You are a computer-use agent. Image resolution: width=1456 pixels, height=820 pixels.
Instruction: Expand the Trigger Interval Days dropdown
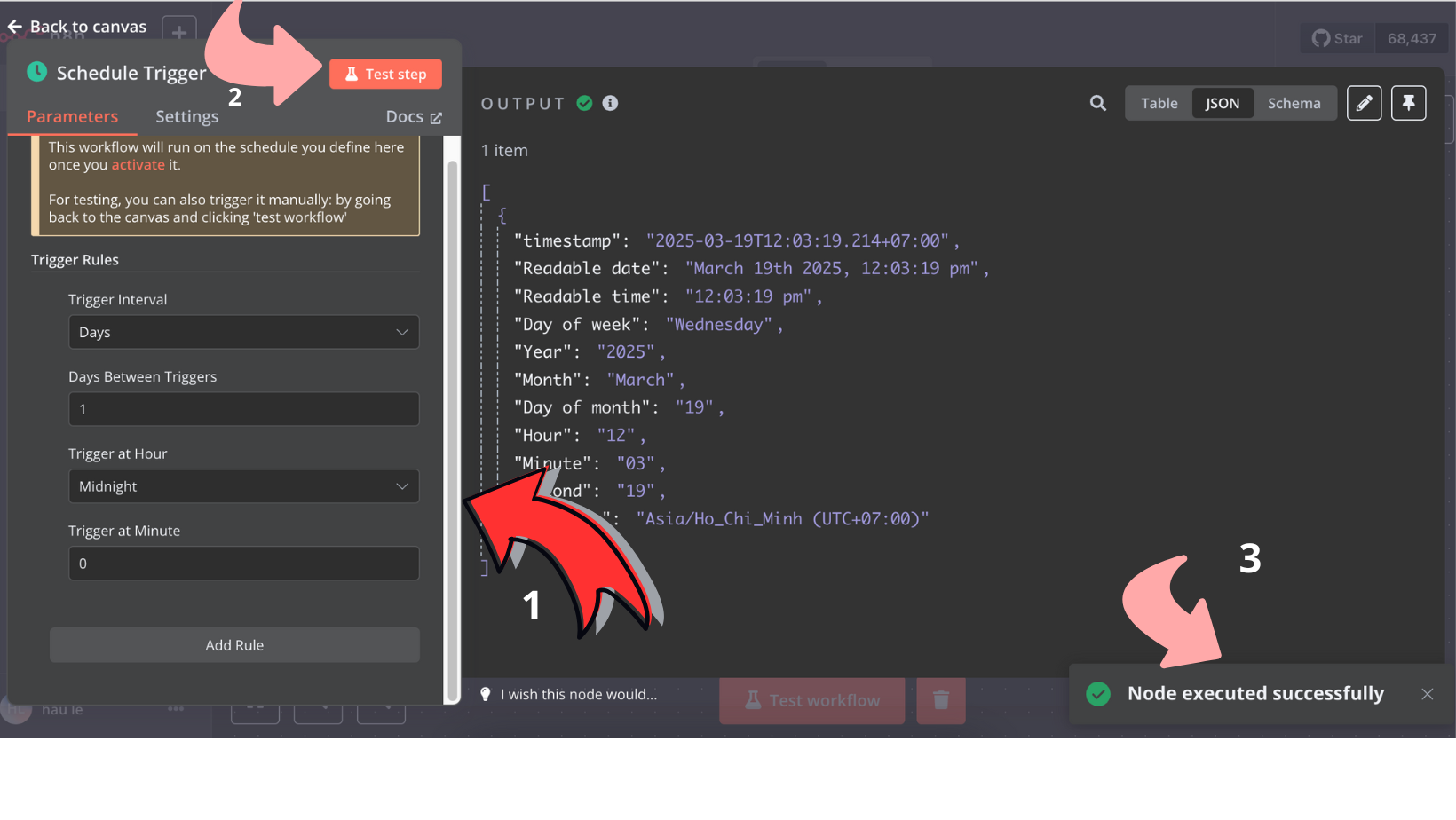coord(243,332)
